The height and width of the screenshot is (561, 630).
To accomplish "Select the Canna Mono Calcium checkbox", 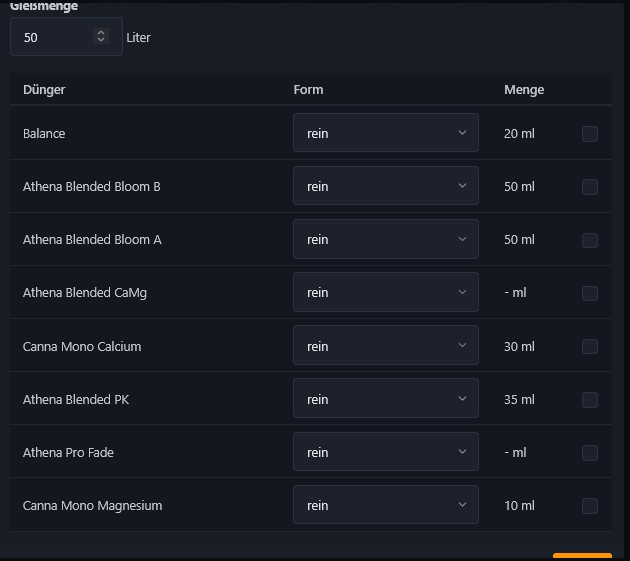I will (590, 347).
